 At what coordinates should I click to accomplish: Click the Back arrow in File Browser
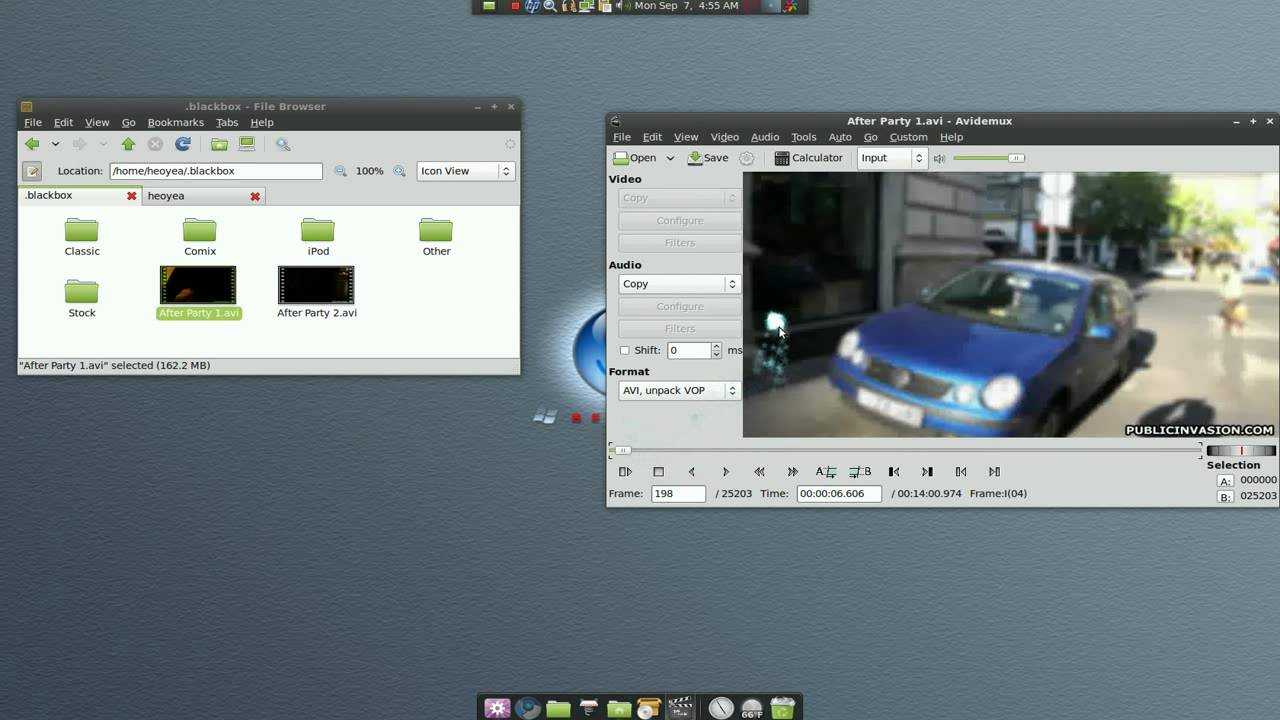pyautogui.click(x=32, y=144)
